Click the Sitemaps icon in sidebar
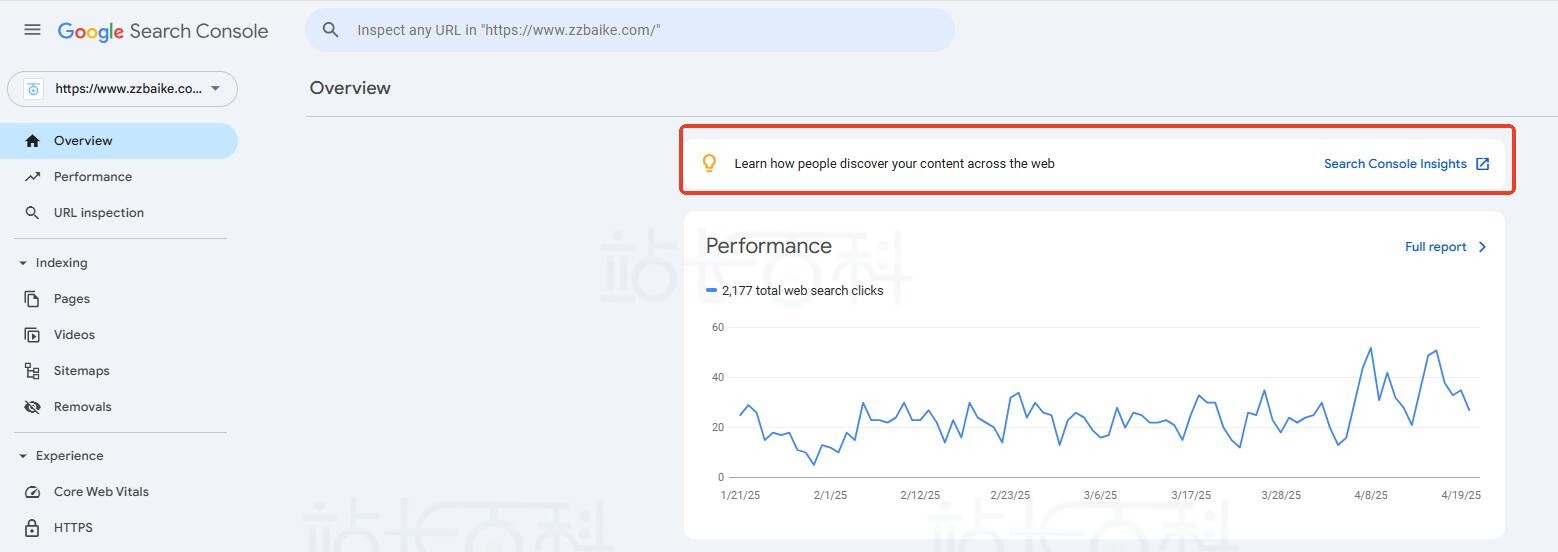Viewport: 1558px width, 552px height. coord(33,371)
